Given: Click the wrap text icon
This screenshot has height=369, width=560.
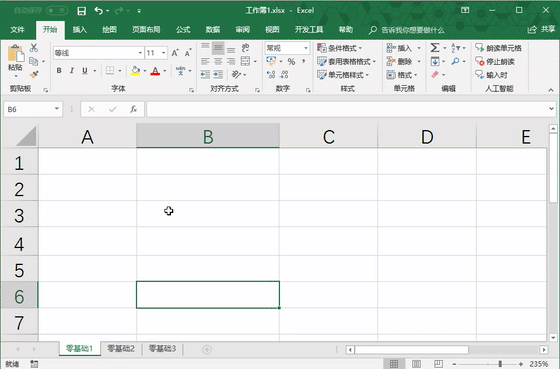Looking at the screenshot, I should (x=245, y=48).
